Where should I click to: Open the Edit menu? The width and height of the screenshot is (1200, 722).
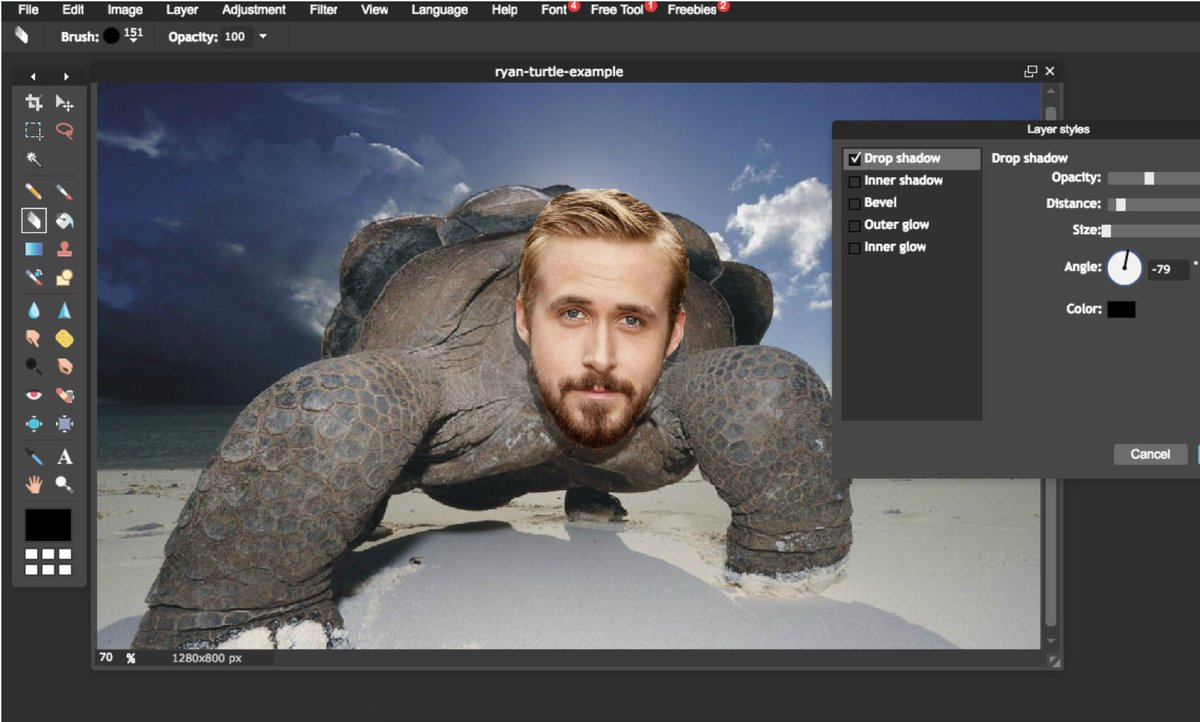[x=73, y=10]
